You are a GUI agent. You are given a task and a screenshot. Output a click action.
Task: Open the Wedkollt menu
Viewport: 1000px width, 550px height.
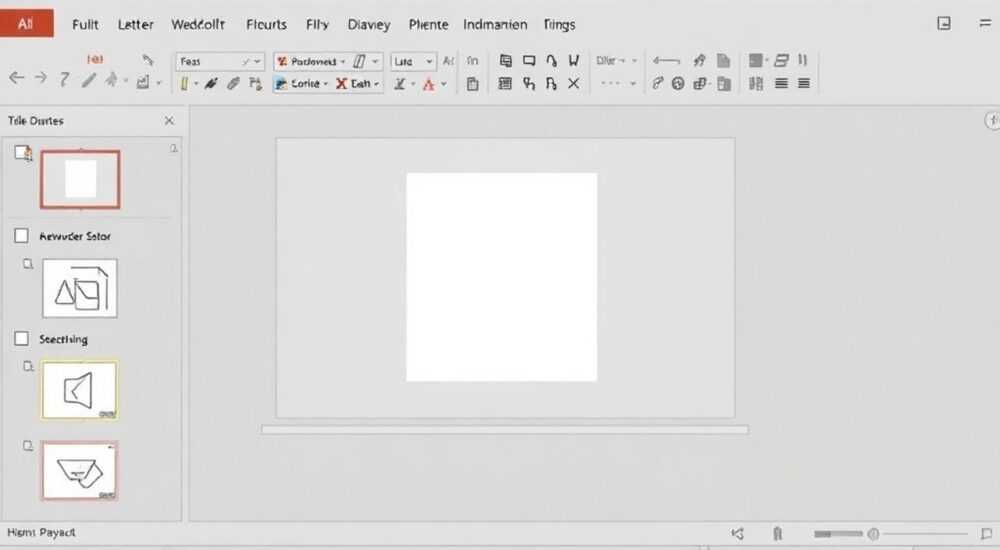click(198, 24)
